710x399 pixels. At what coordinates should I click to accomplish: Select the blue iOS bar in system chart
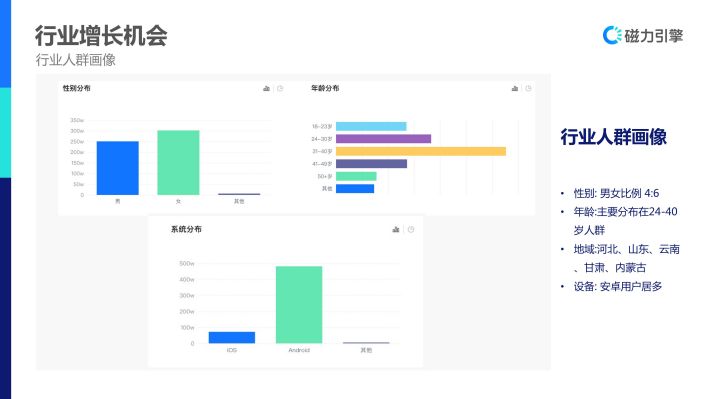pyautogui.click(x=232, y=337)
